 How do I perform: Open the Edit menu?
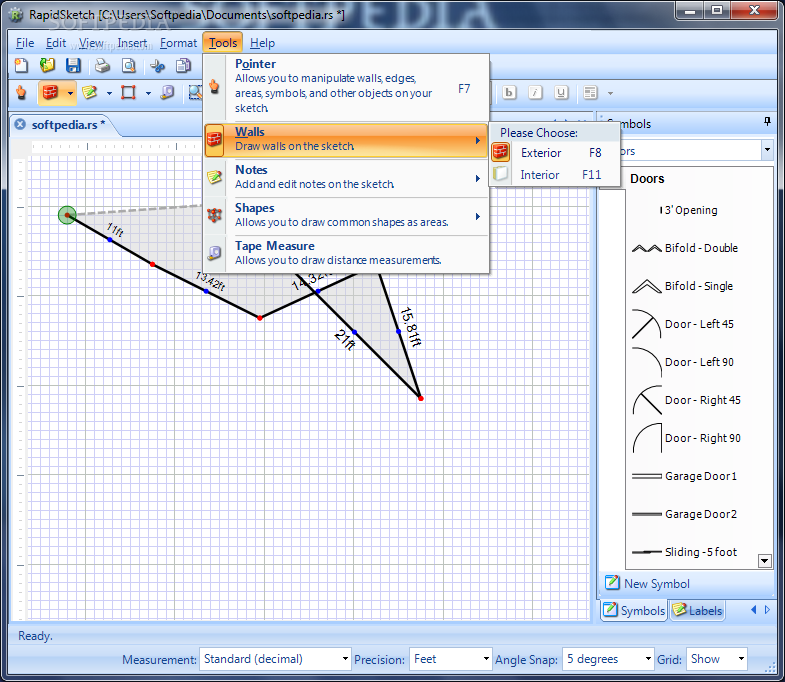point(56,43)
